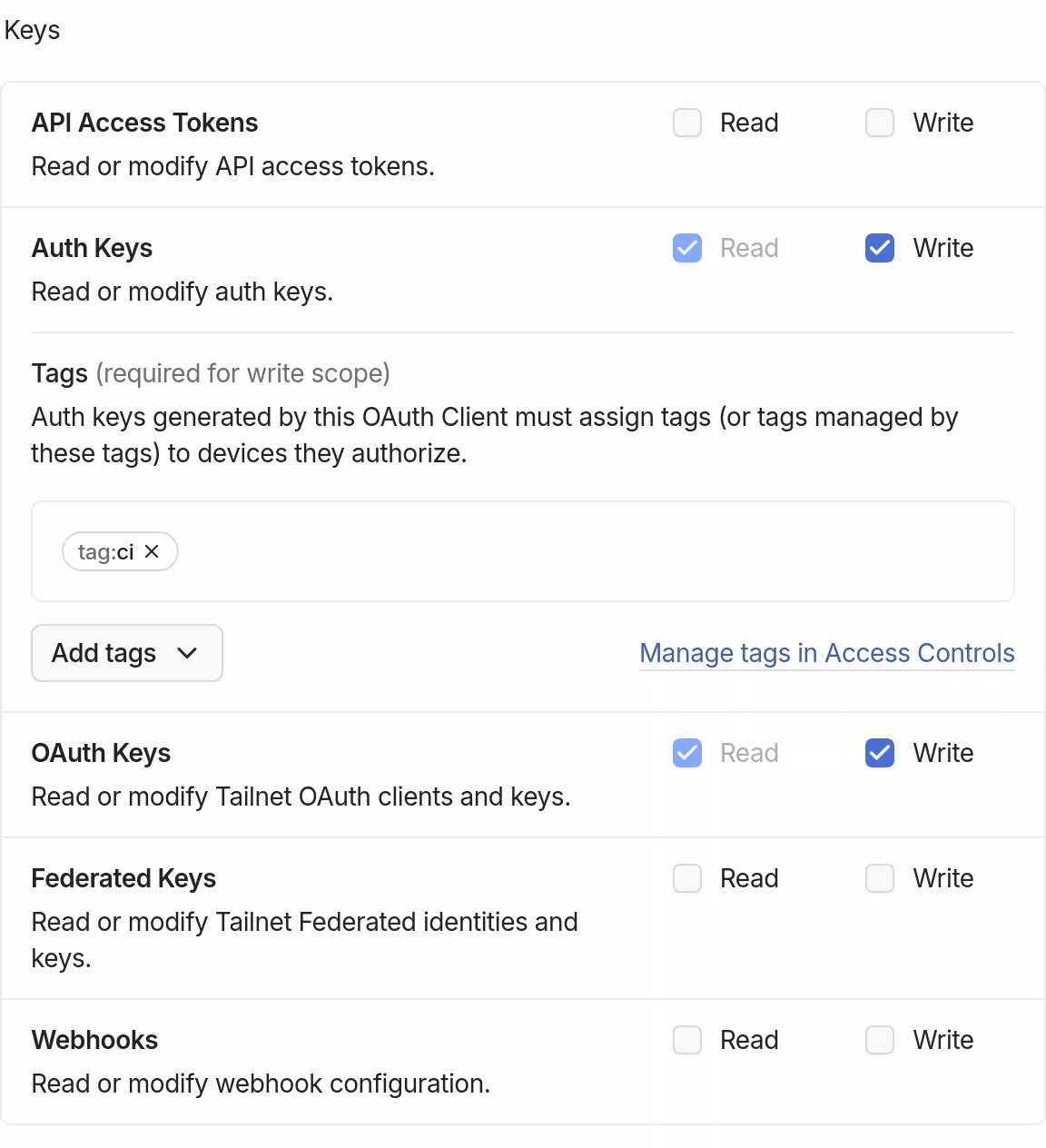The width and height of the screenshot is (1046, 1148).
Task: Enable Read for Federated Keys
Action: point(687,877)
